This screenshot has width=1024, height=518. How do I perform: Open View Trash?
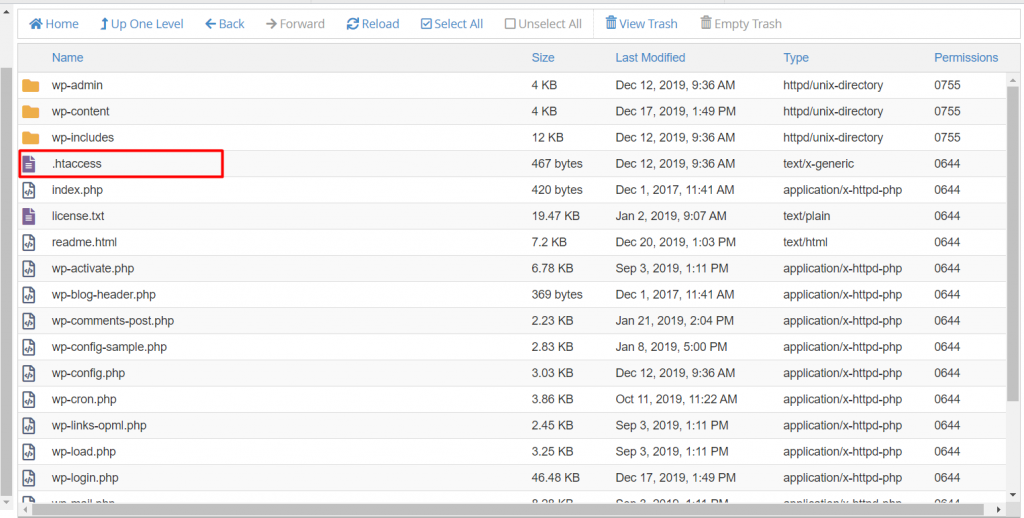[640, 24]
